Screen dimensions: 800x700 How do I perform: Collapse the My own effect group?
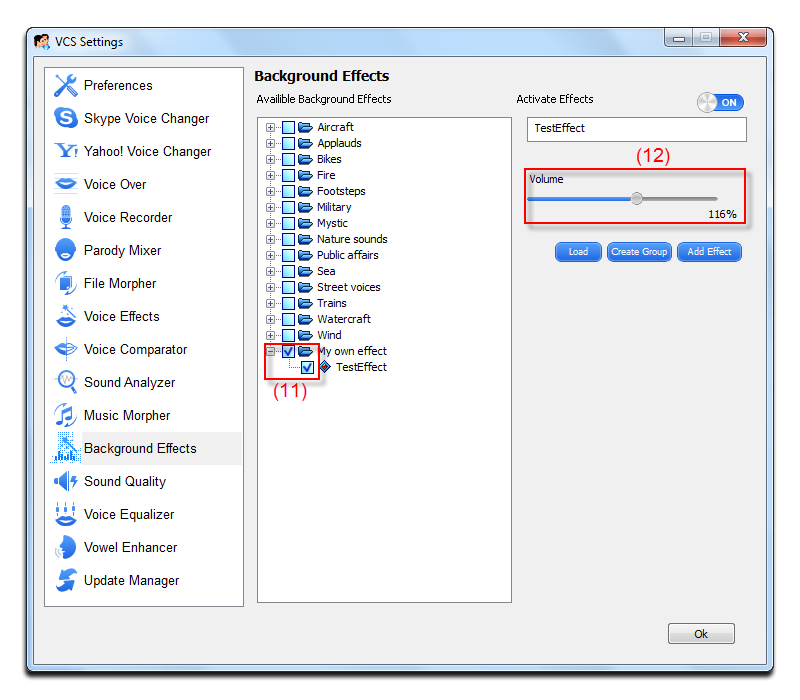coord(270,351)
